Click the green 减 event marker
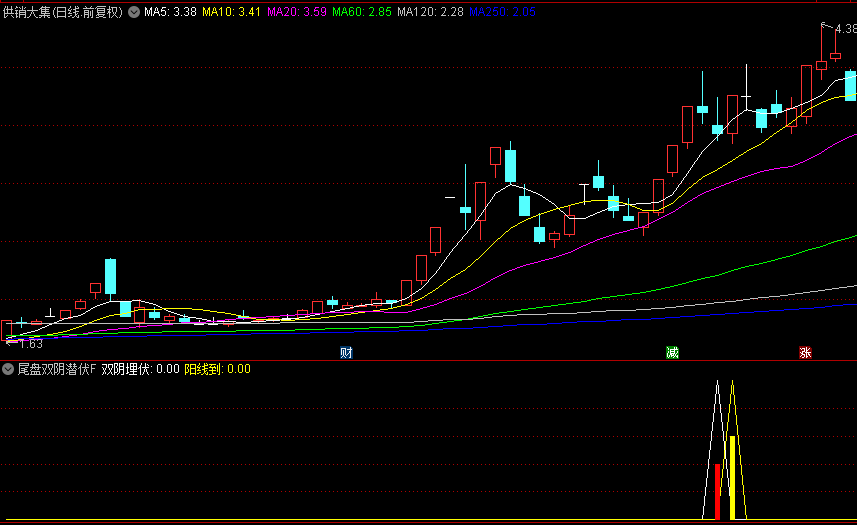Image resolution: width=857 pixels, height=525 pixels. pos(673,352)
